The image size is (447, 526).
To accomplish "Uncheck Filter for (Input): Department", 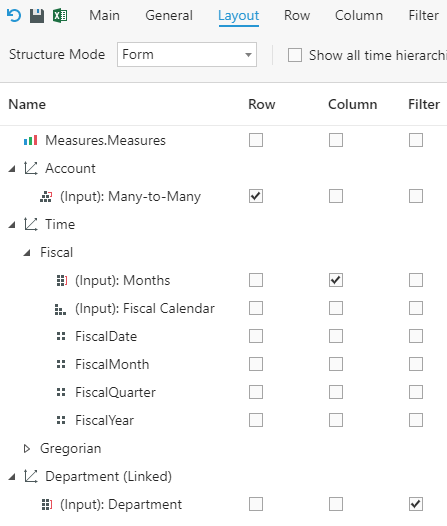I will [x=416, y=504].
